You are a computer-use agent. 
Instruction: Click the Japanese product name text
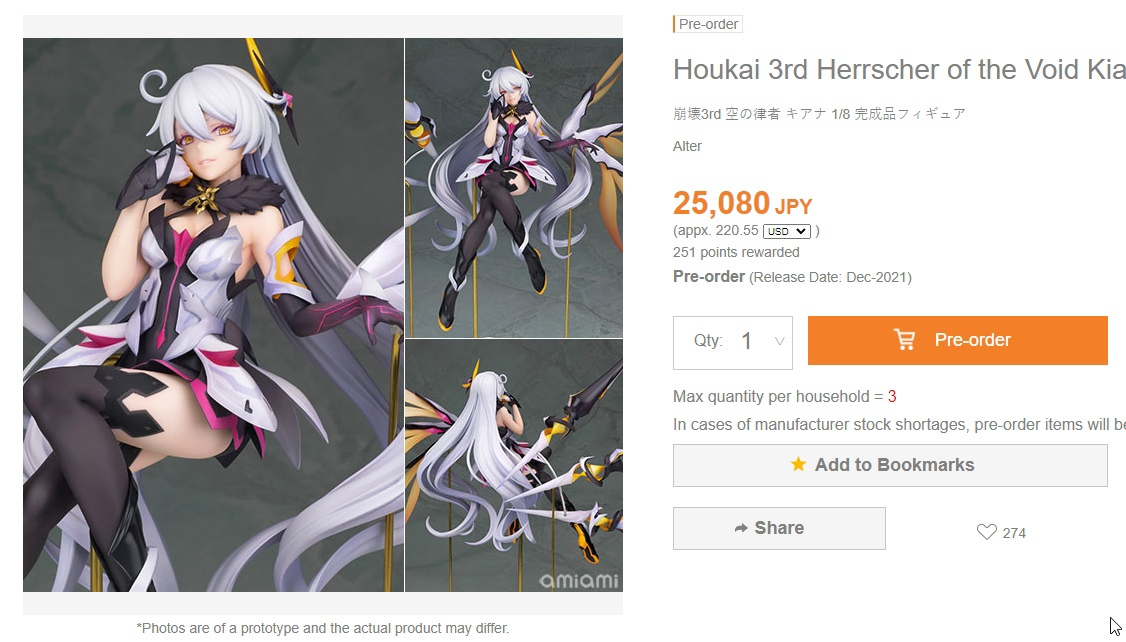click(x=819, y=113)
